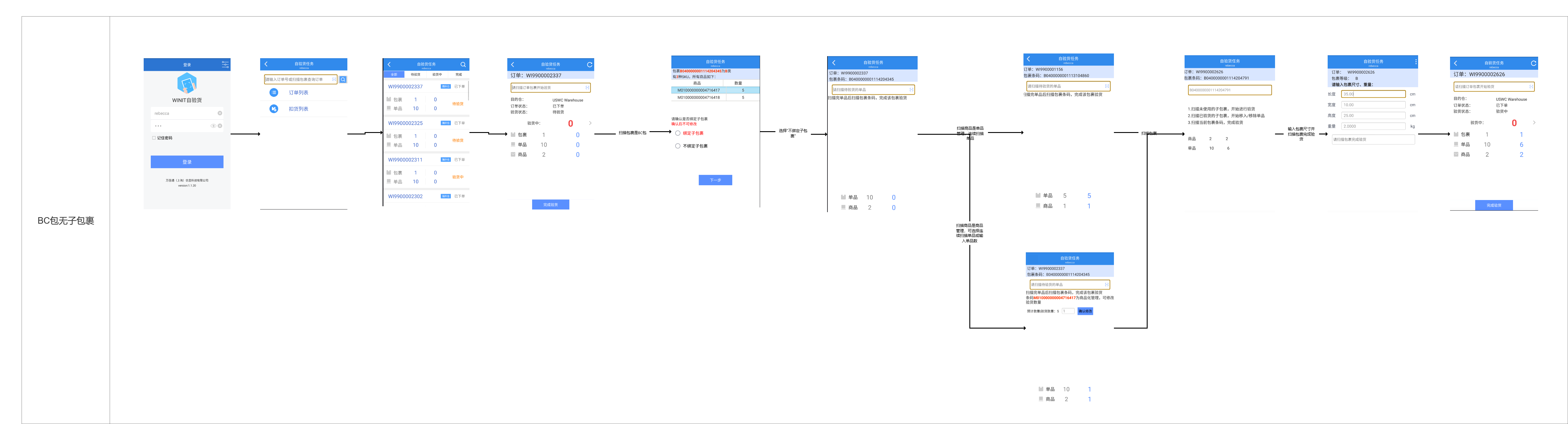Clear the password field with its X icon
1568x424 pixels.
(220, 126)
